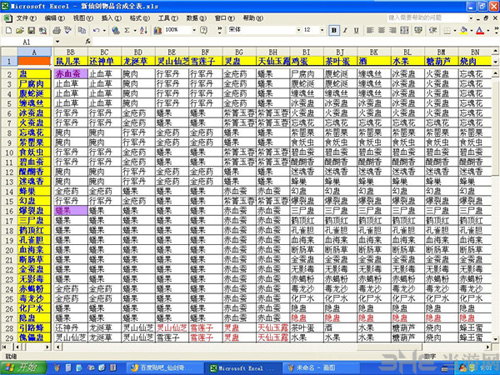This screenshot has width=500, height=375.
Task: Expand the borders style dropdown arrow
Action: tap(455, 31)
